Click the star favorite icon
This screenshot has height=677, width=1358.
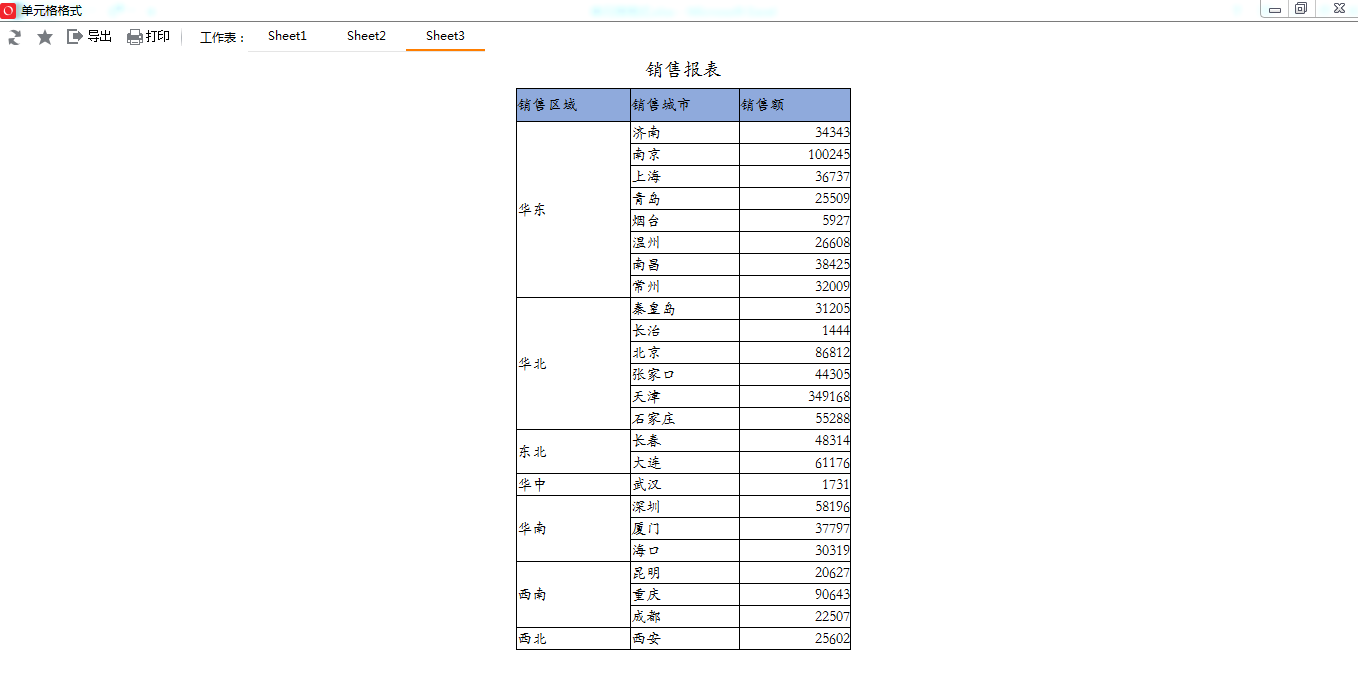click(45, 37)
